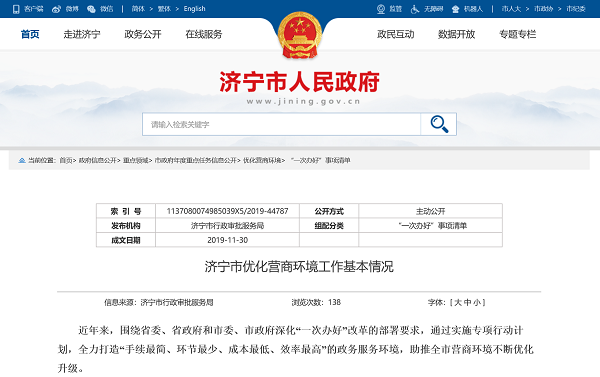This screenshot has width=600, height=377.
Task: Open the mobile client icon link
Action: [x=16, y=9]
